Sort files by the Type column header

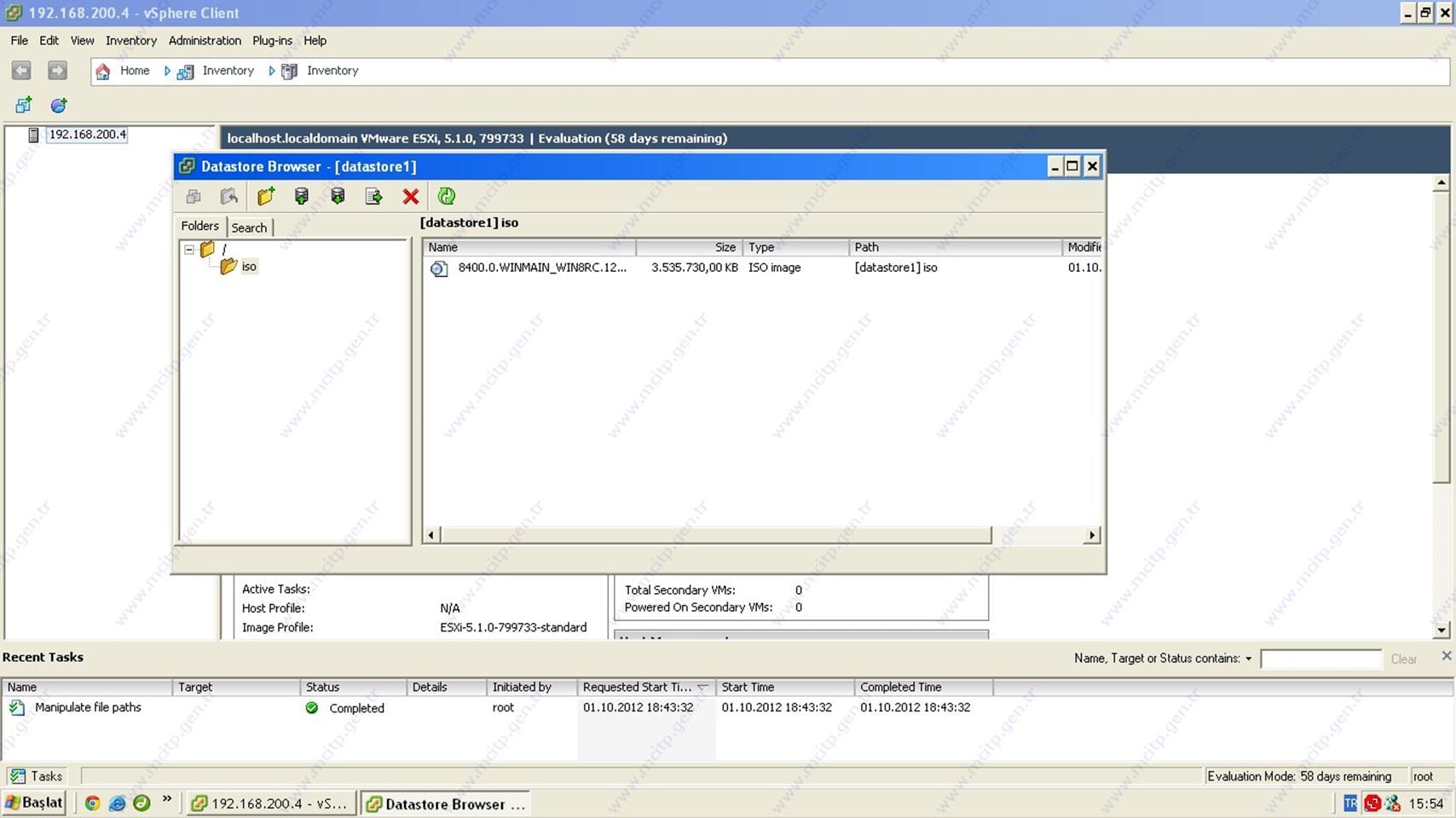[795, 247]
